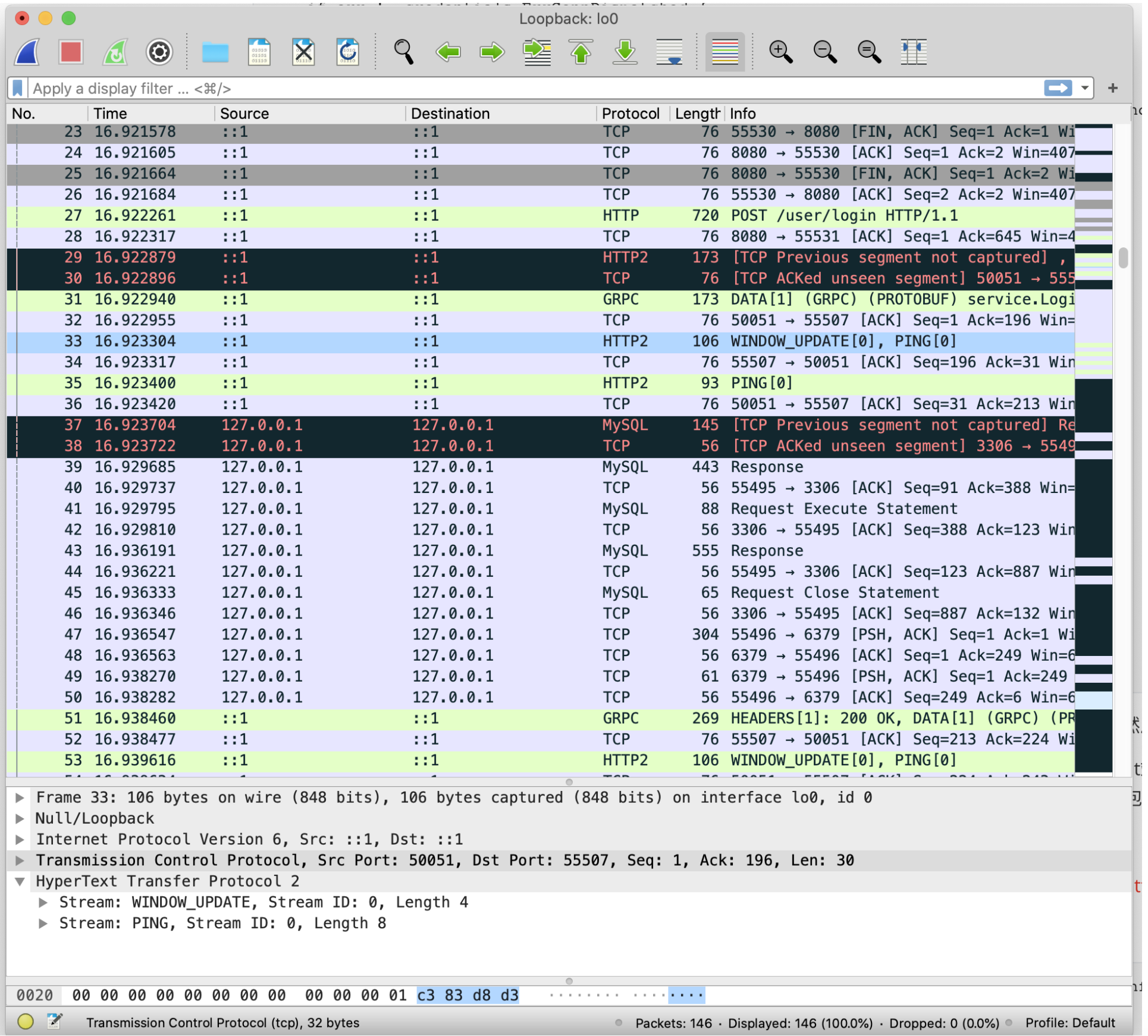Click the display filter input field
Image resolution: width=1148 pixels, height=1036 pixels.
point(535,89)
